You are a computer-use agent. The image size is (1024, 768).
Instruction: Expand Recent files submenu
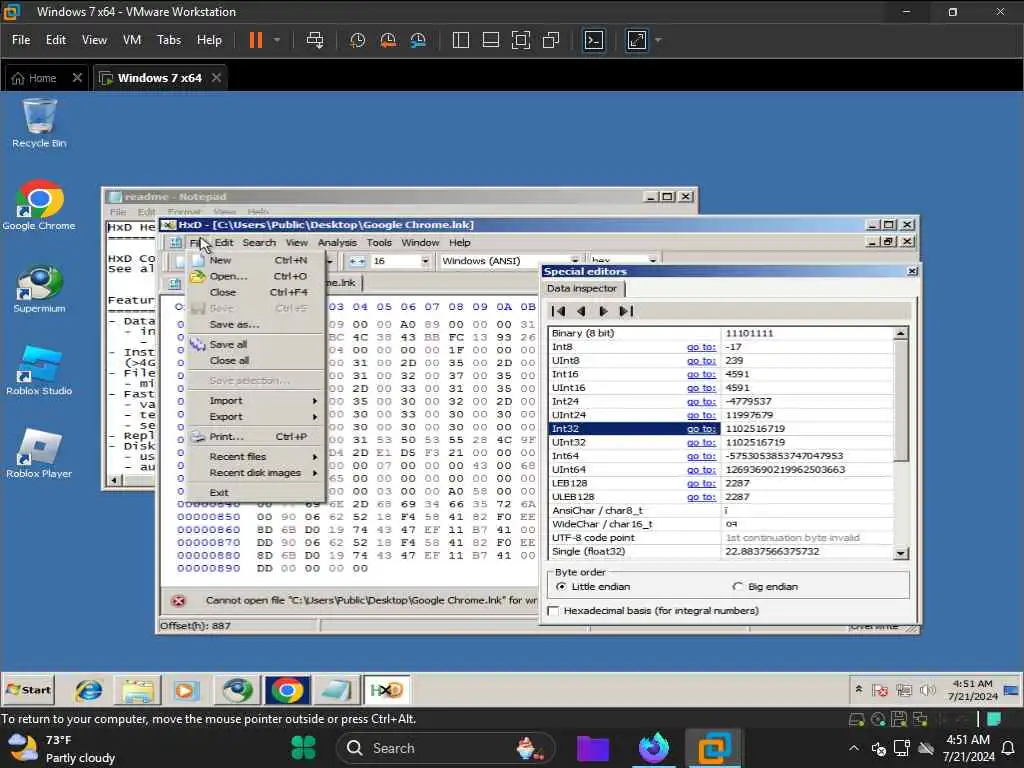[x=255, y=456]
